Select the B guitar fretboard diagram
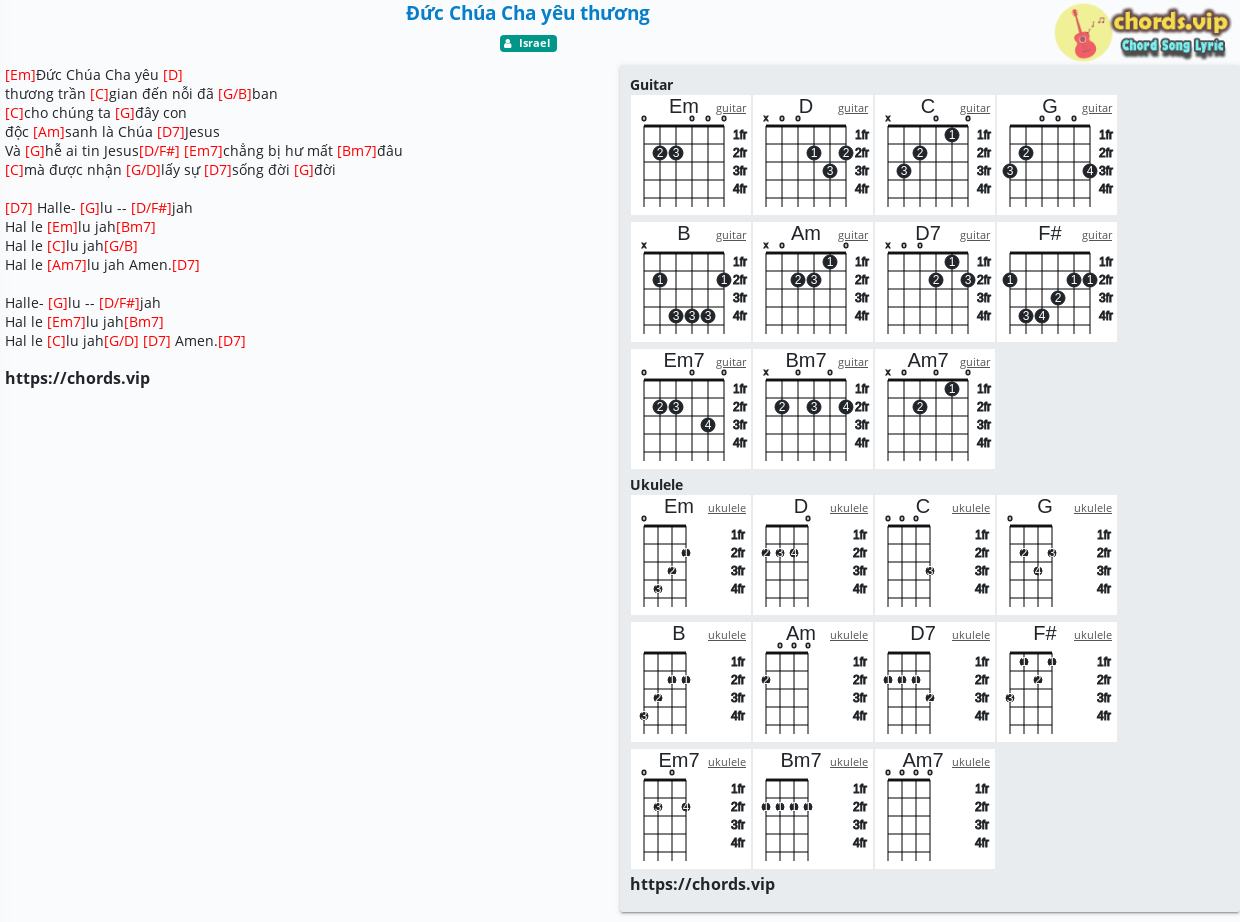The height and width of the screenshot is (922, 1240). tap(691, 282)
